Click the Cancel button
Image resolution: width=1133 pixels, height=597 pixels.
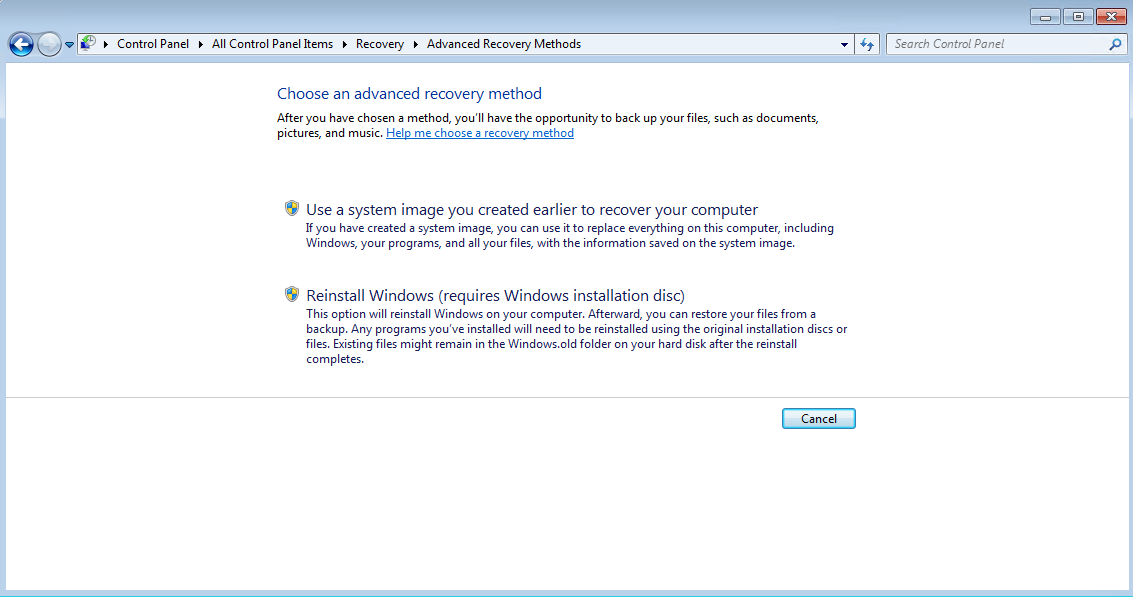[x=819, y=418]
